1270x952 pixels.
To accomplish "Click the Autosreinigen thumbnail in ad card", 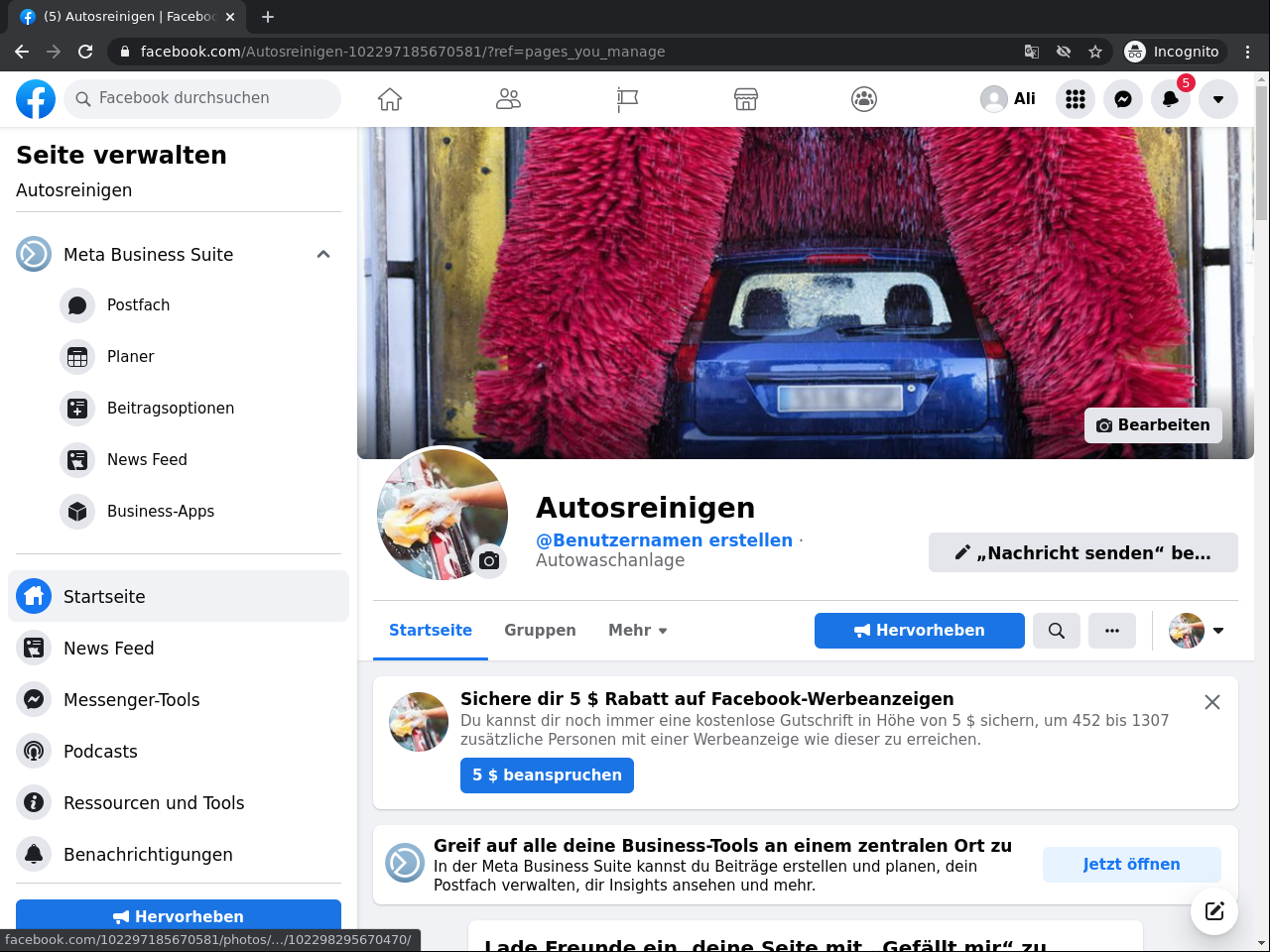I will [x=419, y=722].
